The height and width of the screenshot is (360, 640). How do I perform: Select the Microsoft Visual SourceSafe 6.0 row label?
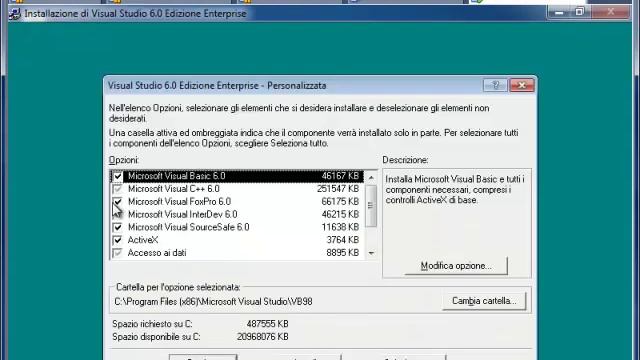click(x=189, y=227)
